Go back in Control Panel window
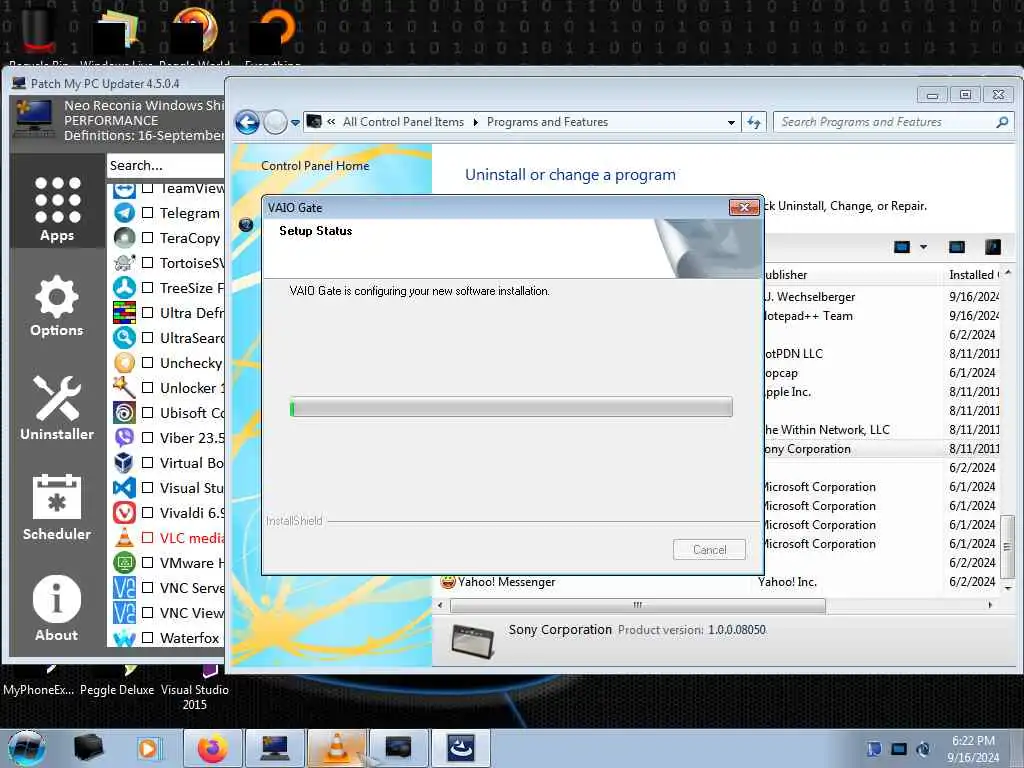The height and width of the screenshot is (768, 1024). (248, 122)
